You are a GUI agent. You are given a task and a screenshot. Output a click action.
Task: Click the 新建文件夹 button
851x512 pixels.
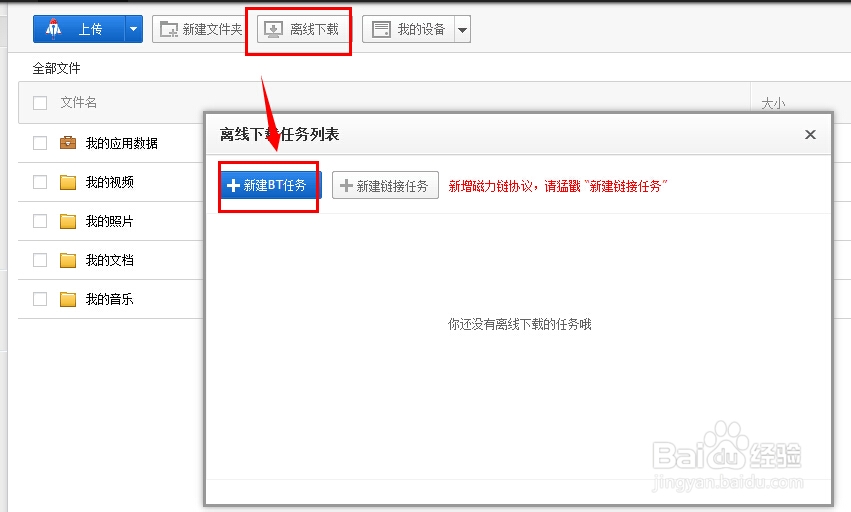coord(198,29)
